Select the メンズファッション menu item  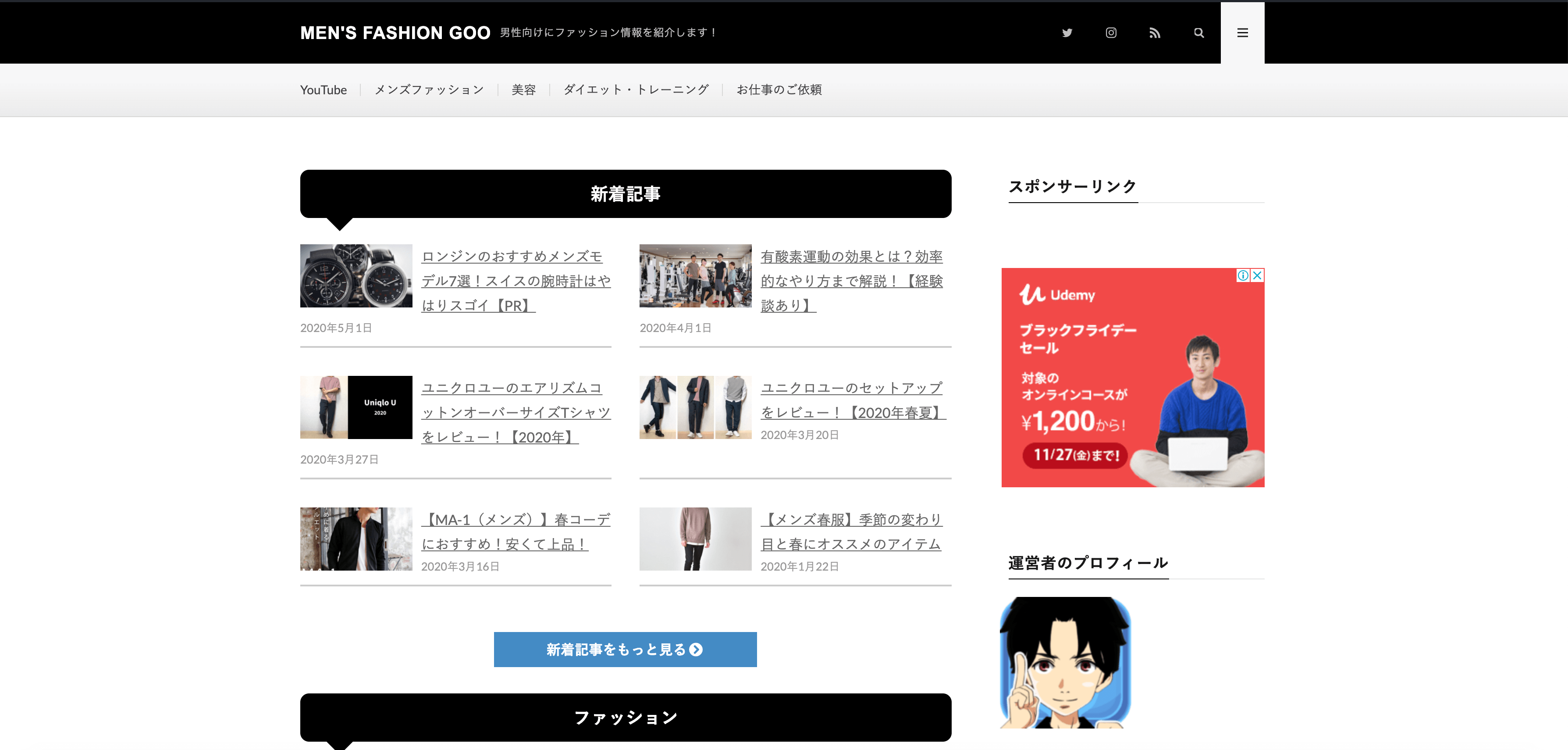[x=429, y=90]
